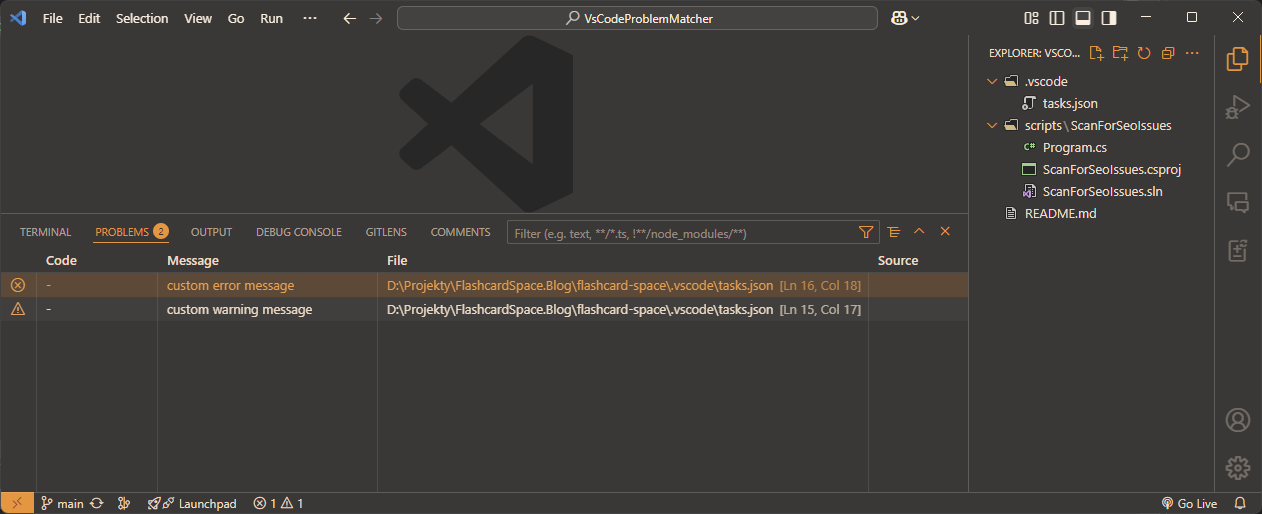Open the View menu

click(x=198, y=18)
